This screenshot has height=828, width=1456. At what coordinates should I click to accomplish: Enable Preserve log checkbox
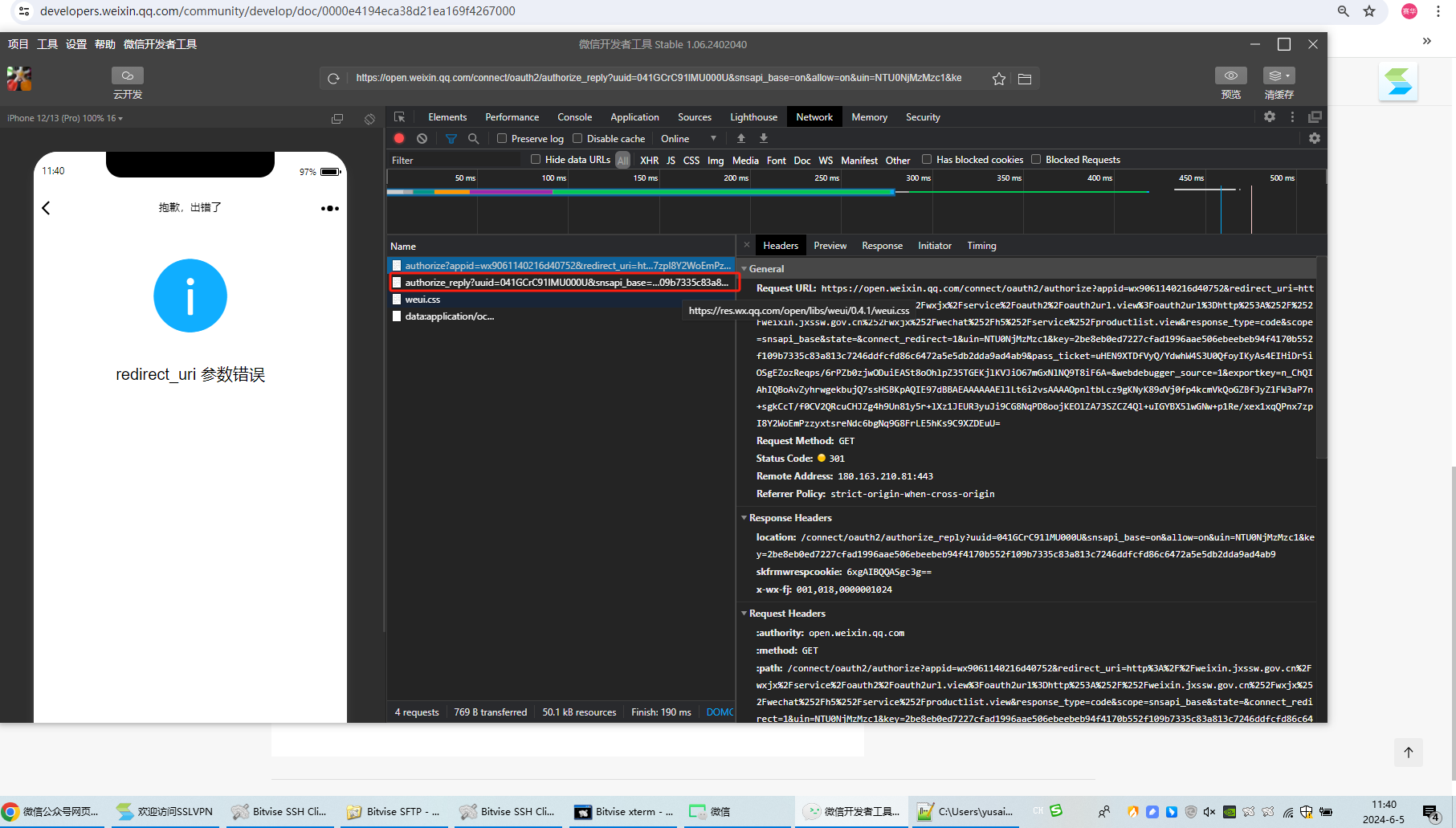[x=502, y=138]
